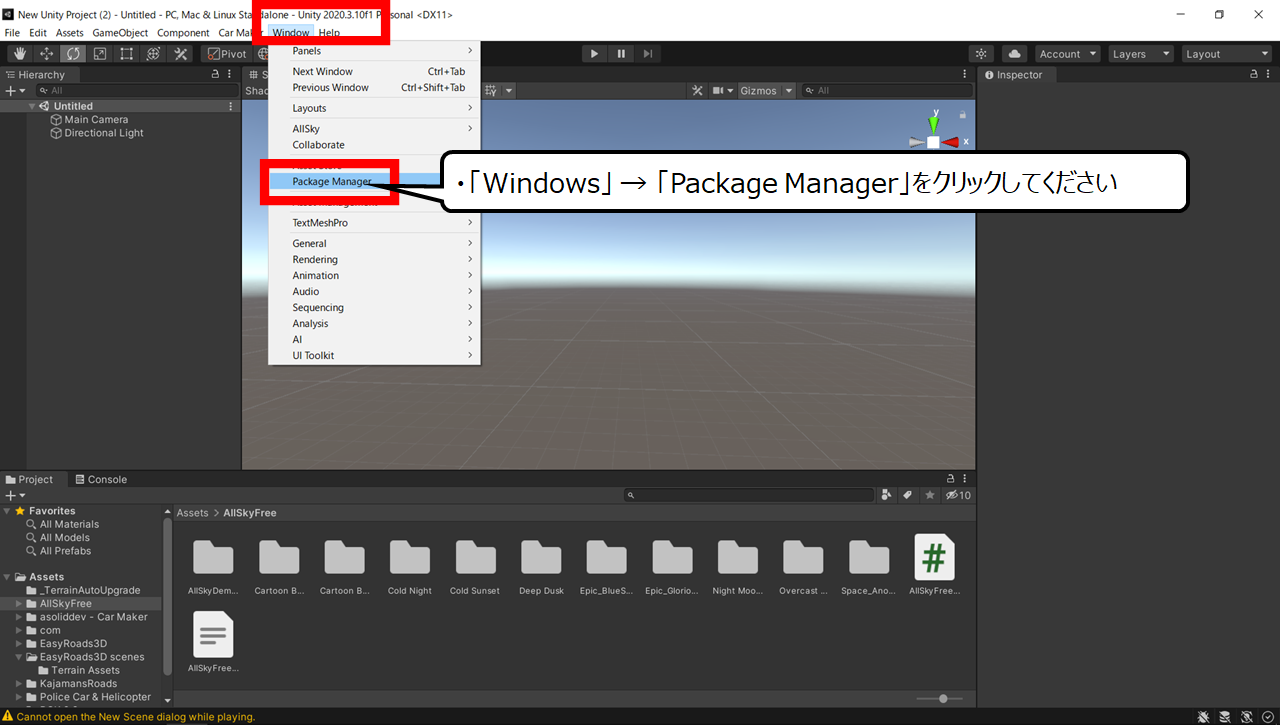Open custom editor tools wrench icon

click(x=181, y=54)
